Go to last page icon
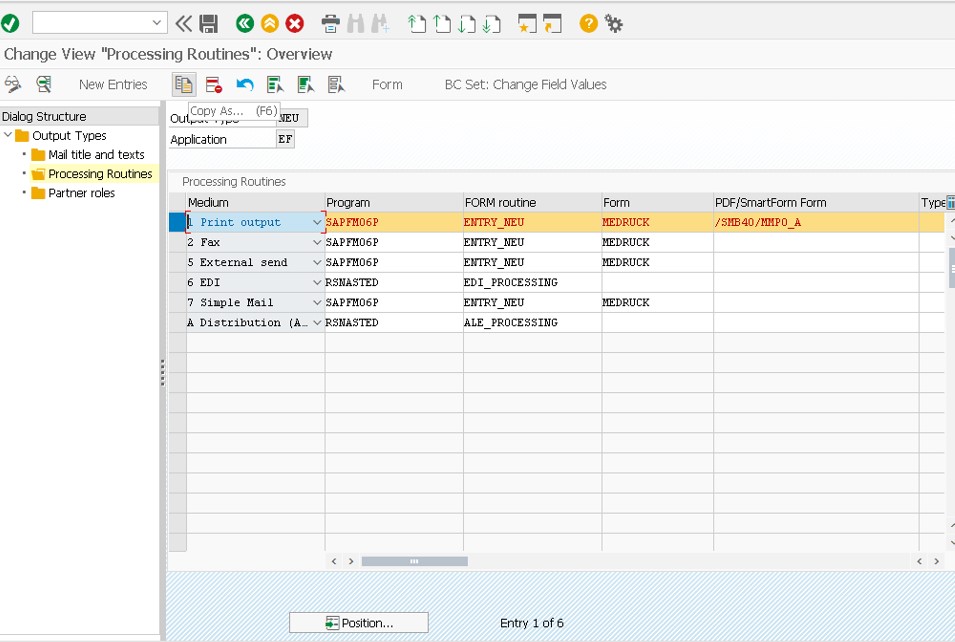 (x=492, y=24)
